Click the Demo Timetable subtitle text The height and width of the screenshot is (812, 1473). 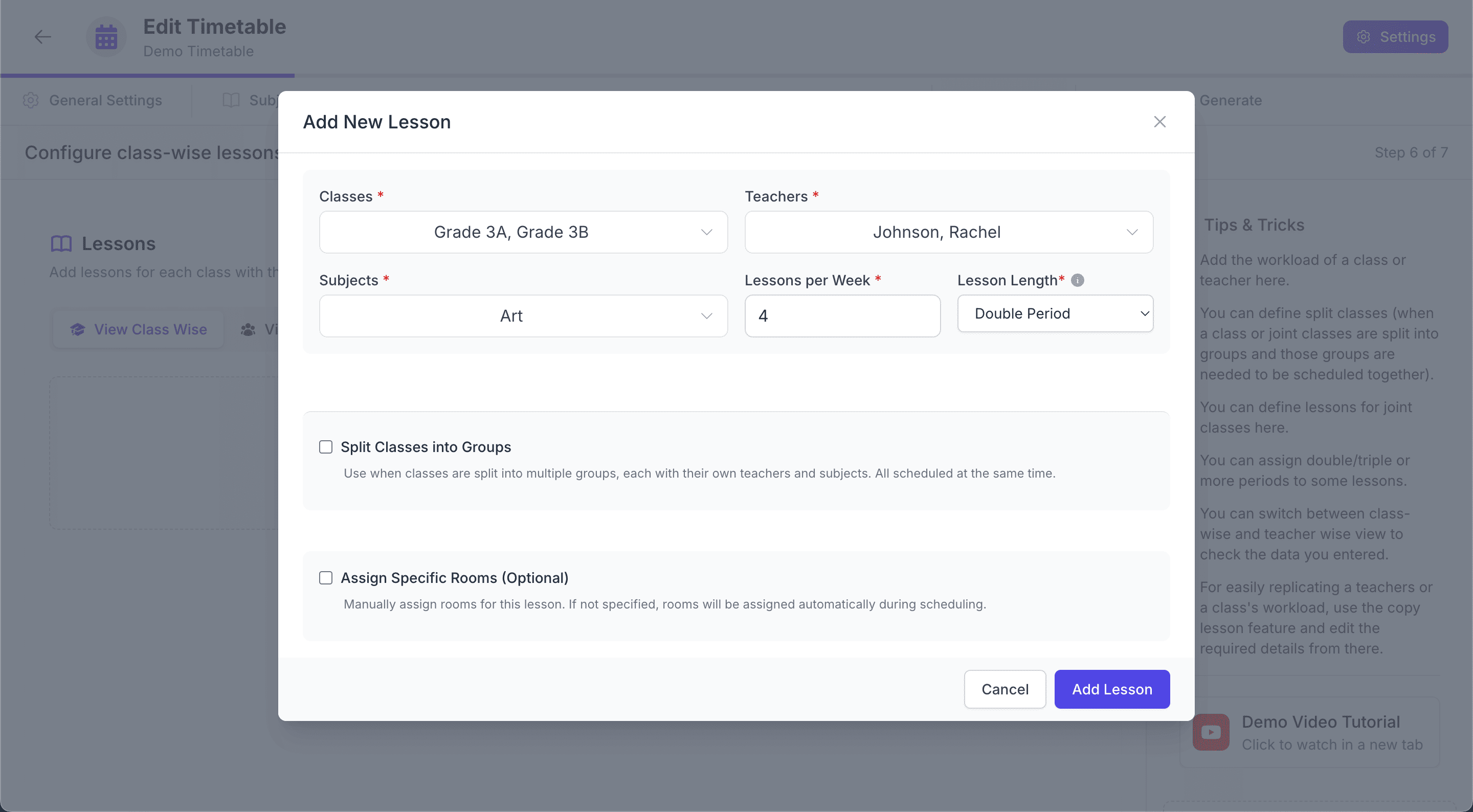[198, 52]
